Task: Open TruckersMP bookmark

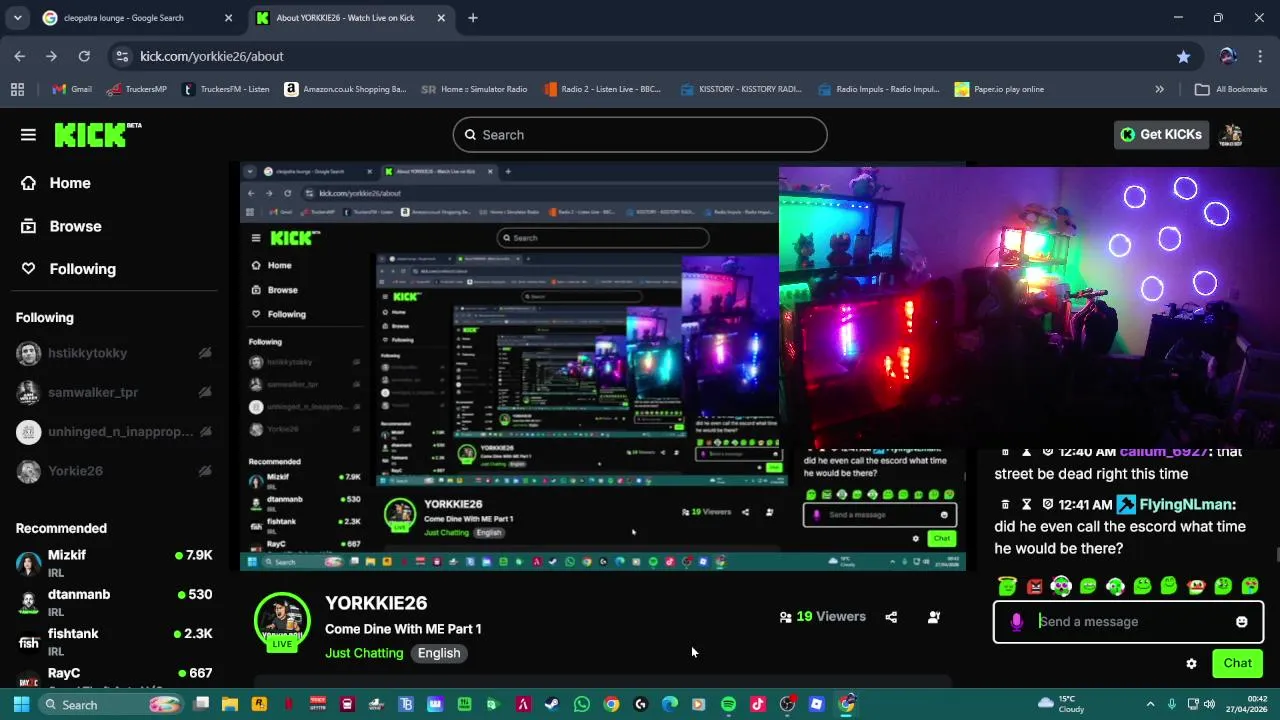Action: click(x=136, y=89)
